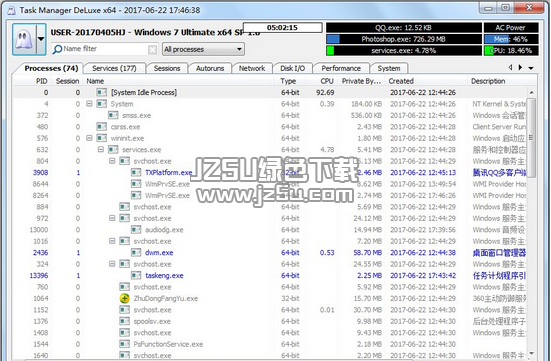Click the Mem: 46% indicator
Screen dimensions: 551x361
(x=511, y=39)
